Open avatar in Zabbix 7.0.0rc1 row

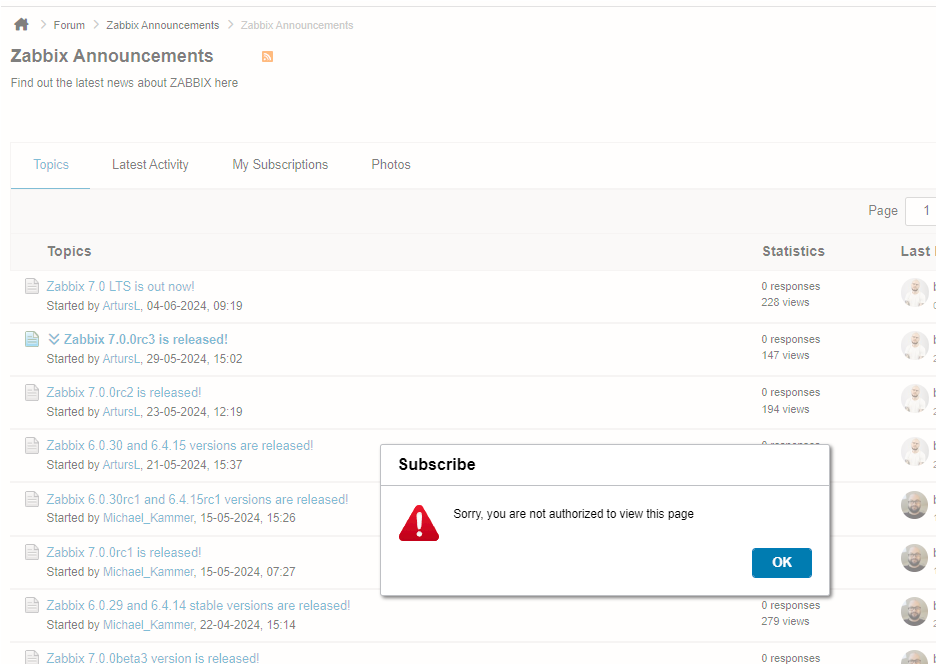(914, 558)
